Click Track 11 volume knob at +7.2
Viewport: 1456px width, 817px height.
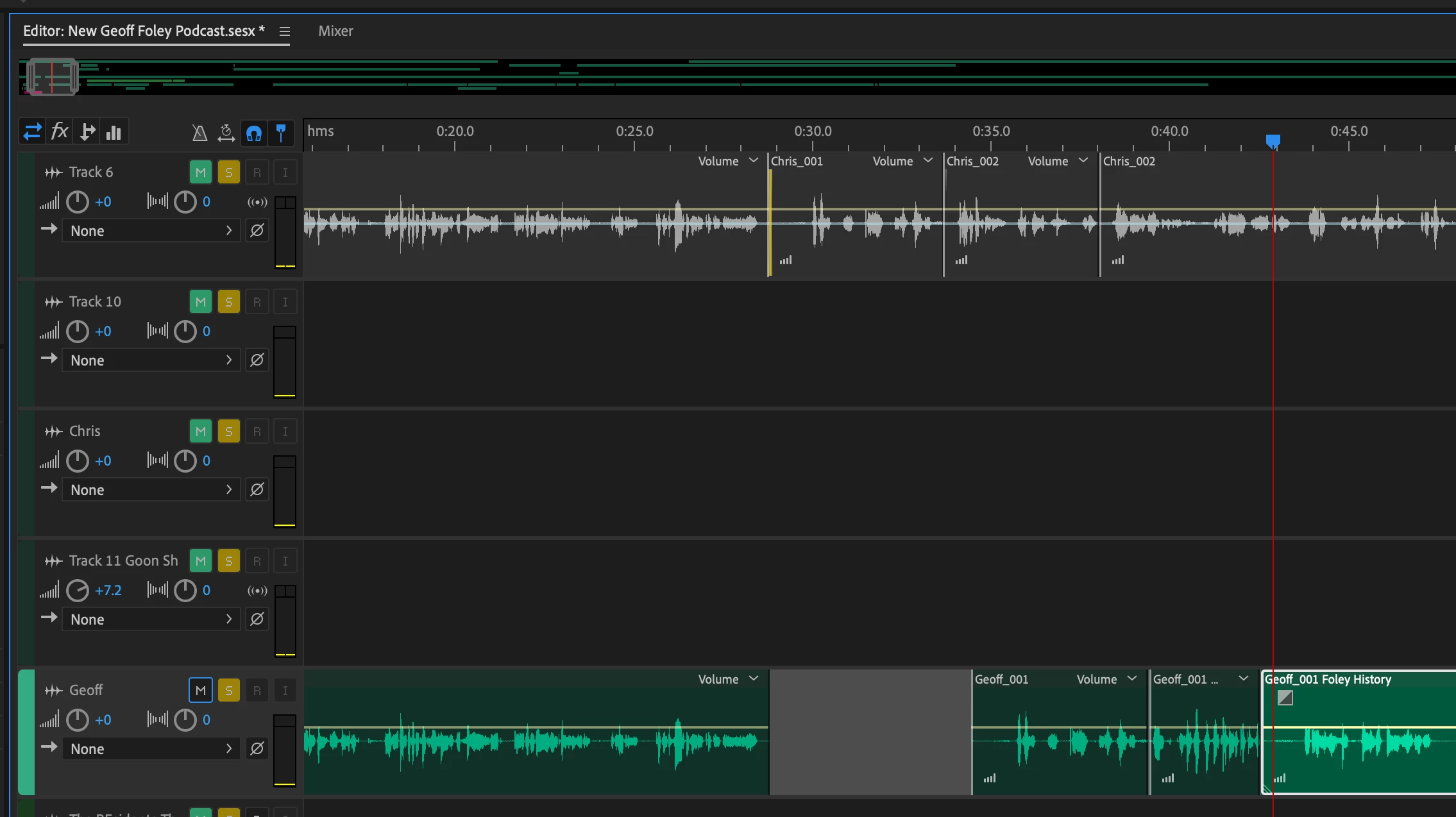point(78,590)
